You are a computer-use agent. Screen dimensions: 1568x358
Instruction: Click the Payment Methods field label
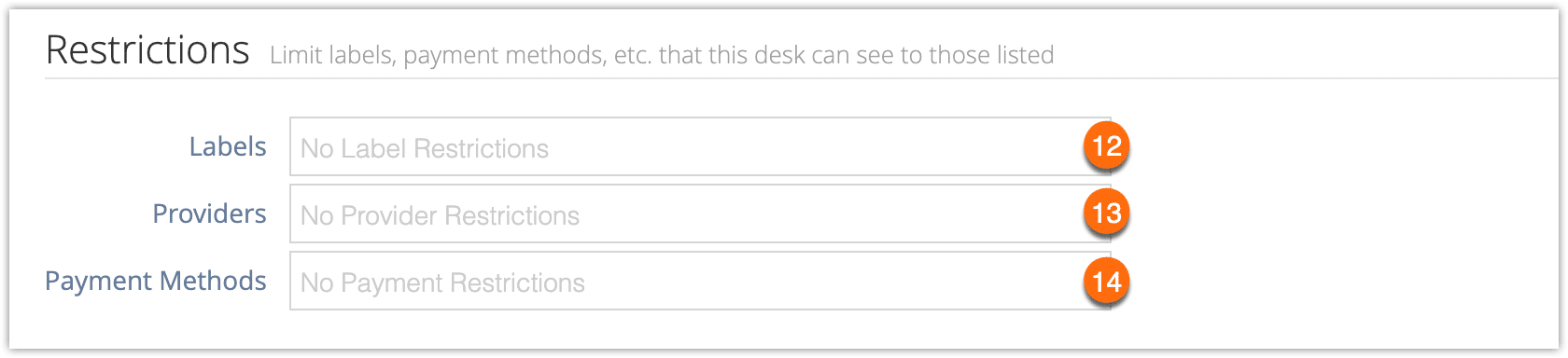(156, 281)
